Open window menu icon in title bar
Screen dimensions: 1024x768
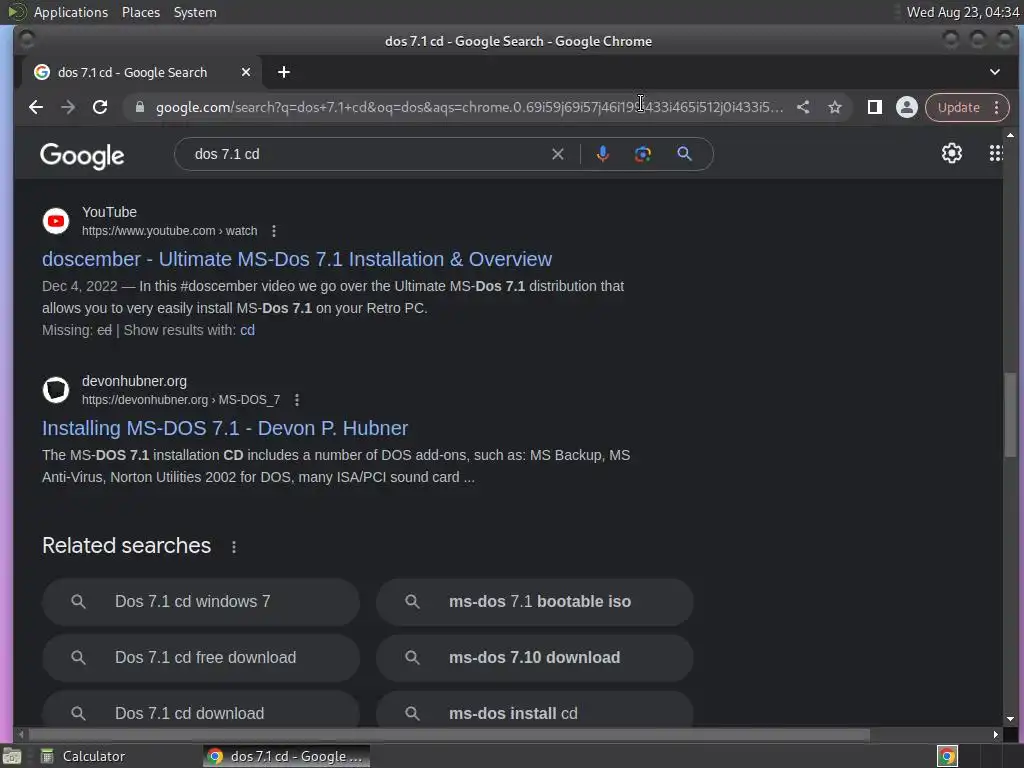click(27, 40)
